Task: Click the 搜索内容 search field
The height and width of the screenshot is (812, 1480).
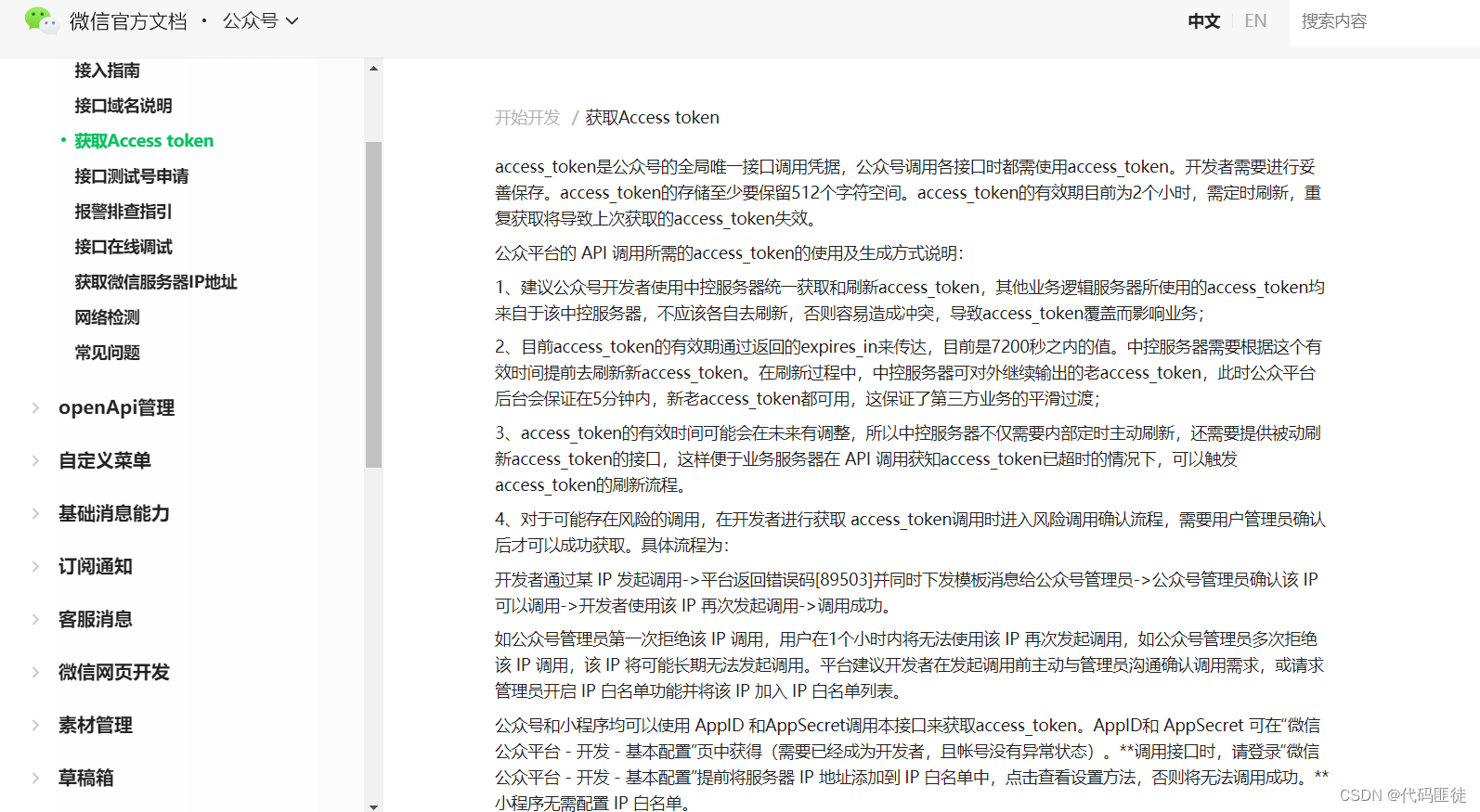Action: tap(1384, 22)
